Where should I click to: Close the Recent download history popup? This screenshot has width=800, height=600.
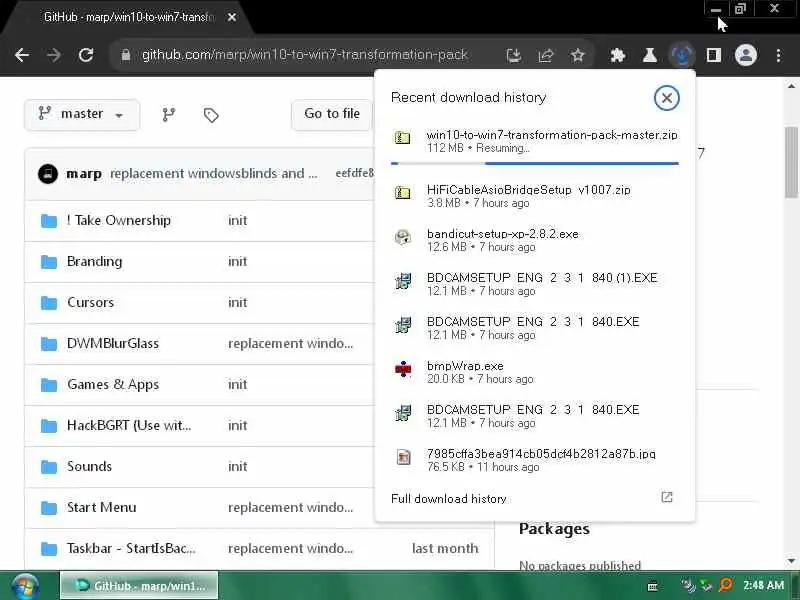click(x=666, y=97)
